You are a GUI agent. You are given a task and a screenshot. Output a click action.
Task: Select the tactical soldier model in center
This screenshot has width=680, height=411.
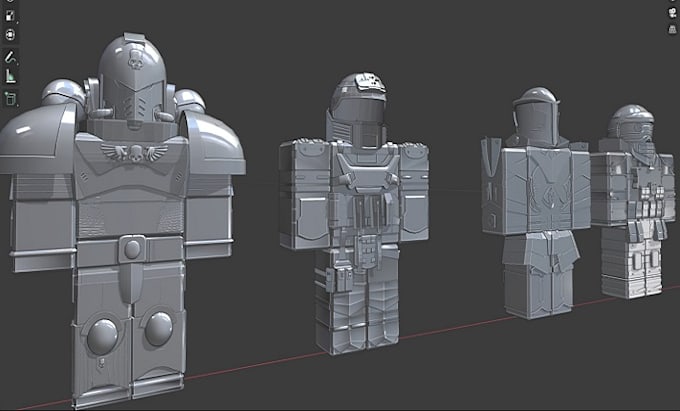tap(354, 213)
